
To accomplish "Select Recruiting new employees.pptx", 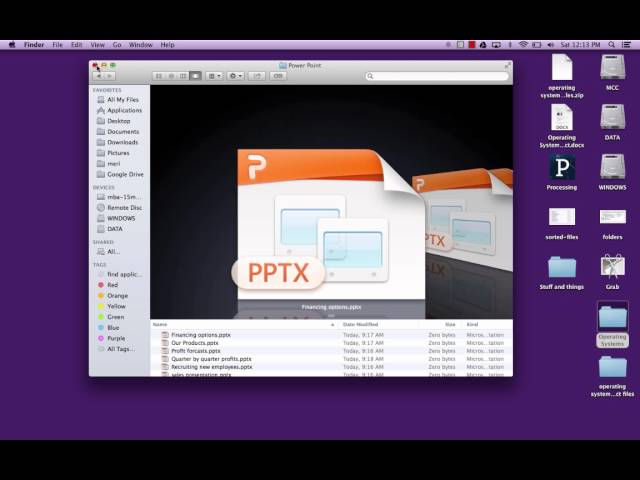I will click(331, 367).
